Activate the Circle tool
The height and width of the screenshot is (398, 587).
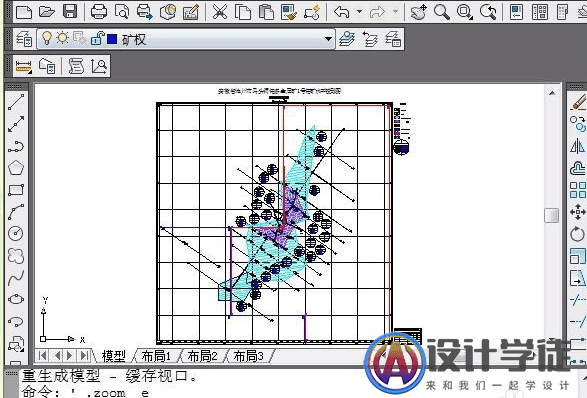(16, 233)
